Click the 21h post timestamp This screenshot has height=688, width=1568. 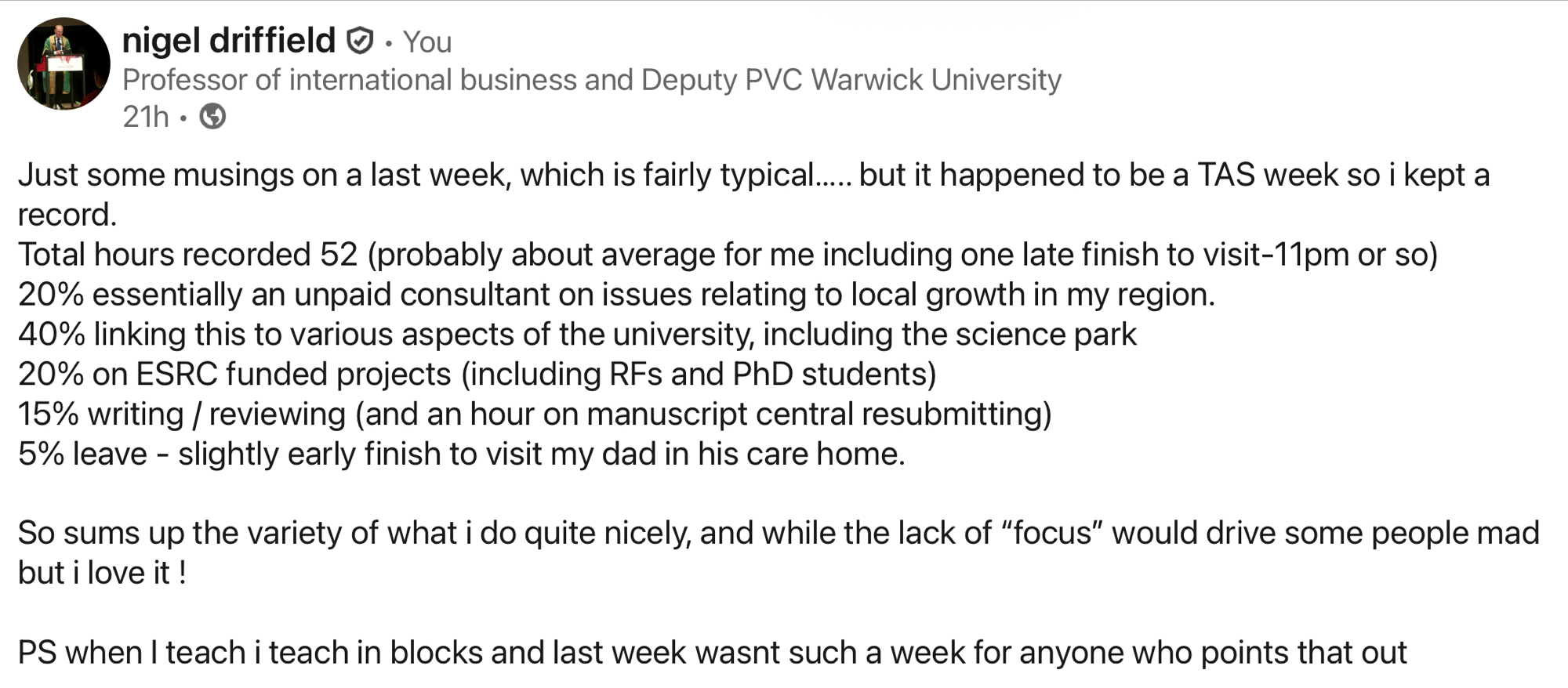[146, 117]
